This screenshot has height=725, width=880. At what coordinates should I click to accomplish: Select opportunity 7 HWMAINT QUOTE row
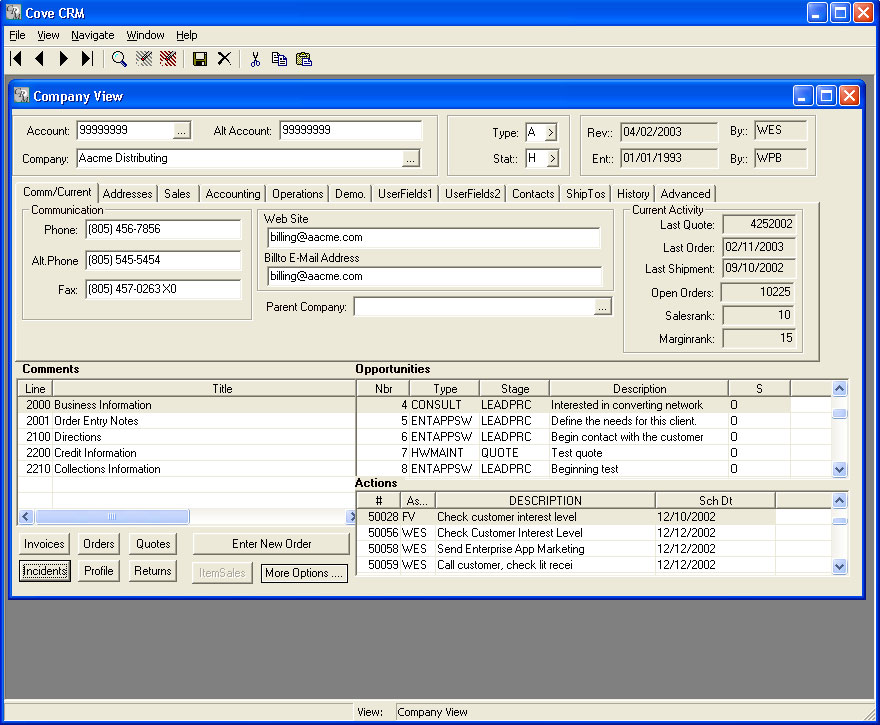[594, 453]
